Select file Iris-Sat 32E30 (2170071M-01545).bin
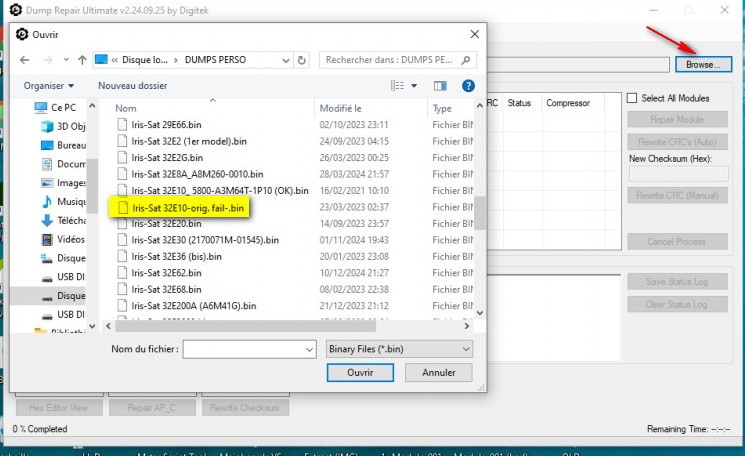Image resolution: width=745 pixels, height=456 pixels. tap(205, 240)
